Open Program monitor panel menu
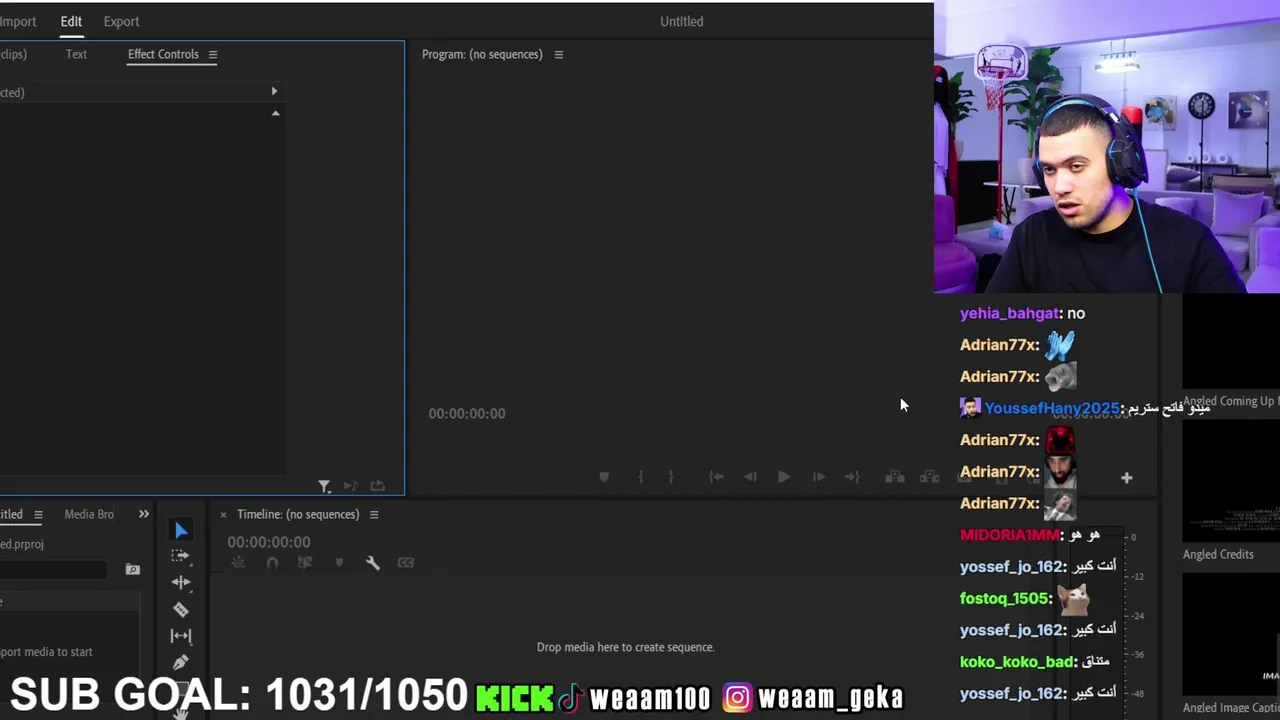 (x=558, y=55)
